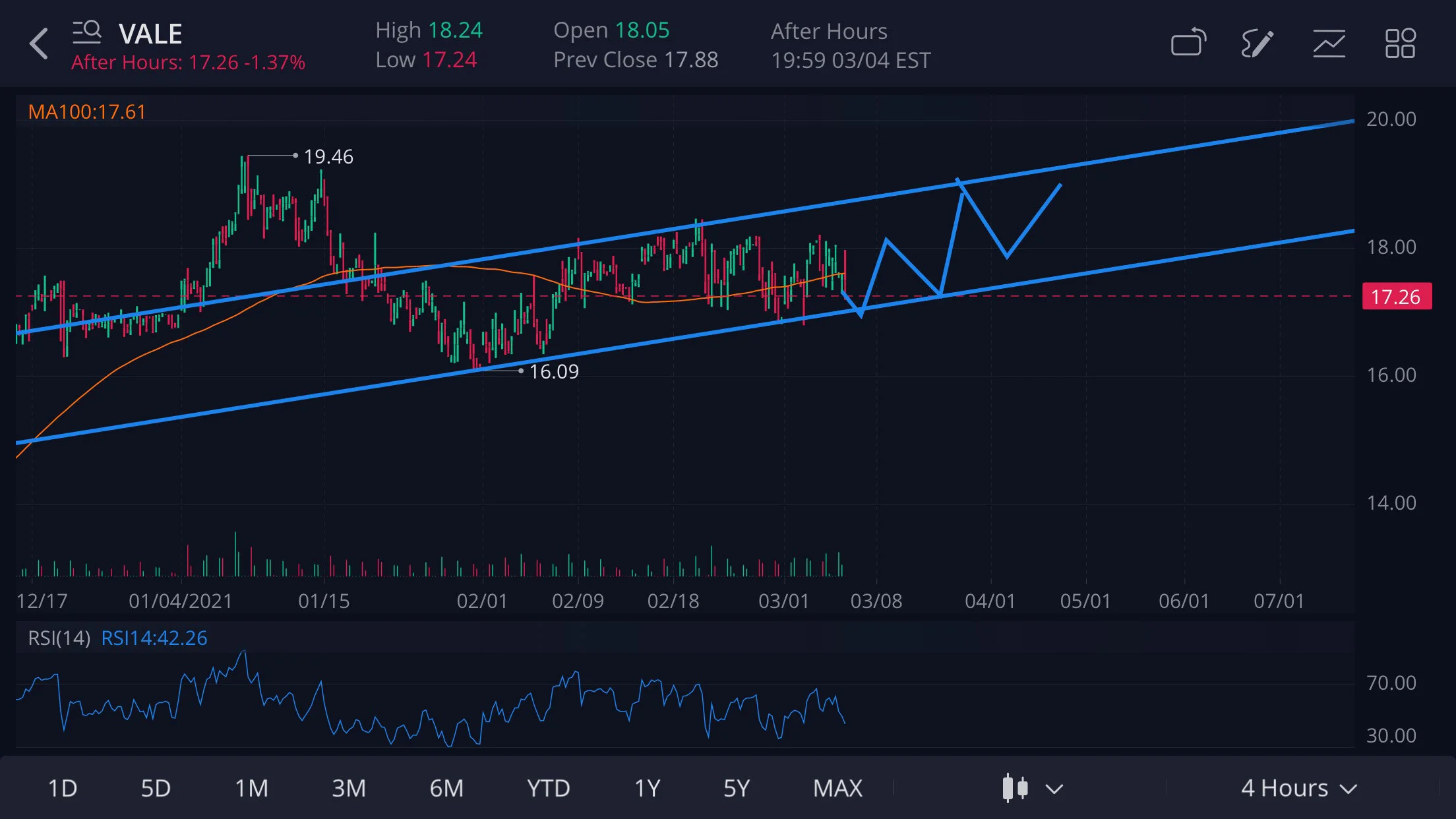Expand the chart type dropdown arrow
Image resolution: width=1456 pixels, height=819 pixels.
[1054, 789]
